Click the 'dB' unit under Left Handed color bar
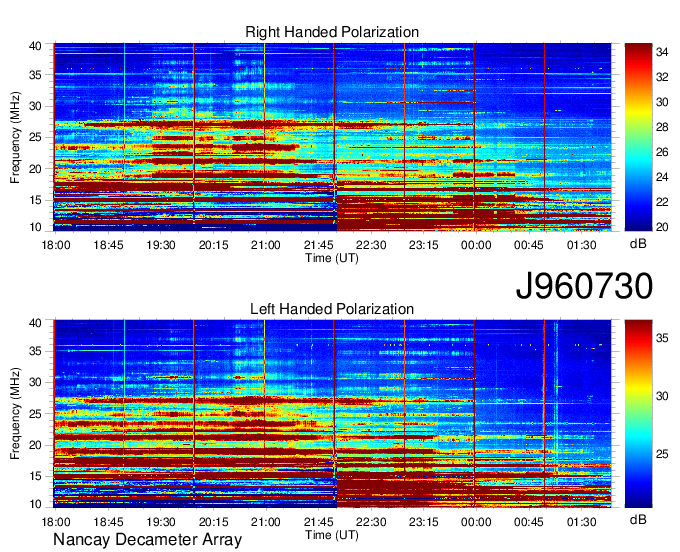 coord(638,519)
